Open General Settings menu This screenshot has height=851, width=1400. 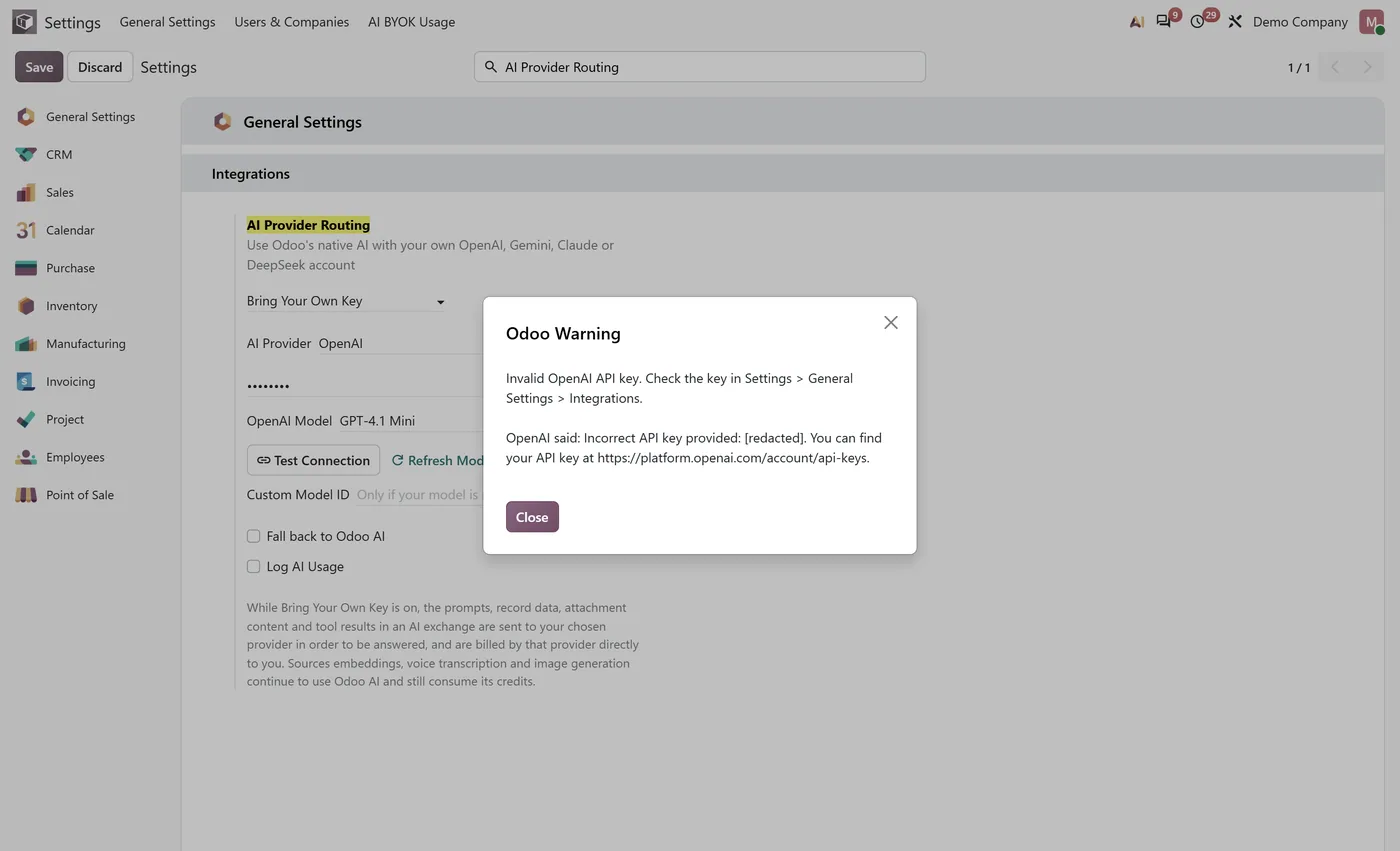167,21
